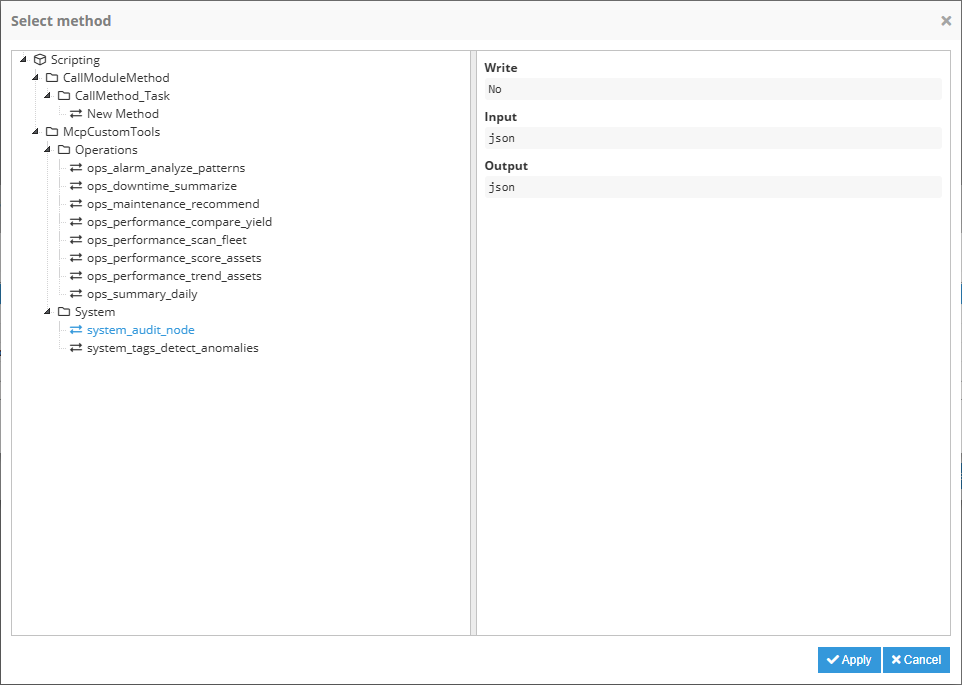Click the Operations folder label
The width and height of the screenshot is (962, 685).
click(106, 150)
